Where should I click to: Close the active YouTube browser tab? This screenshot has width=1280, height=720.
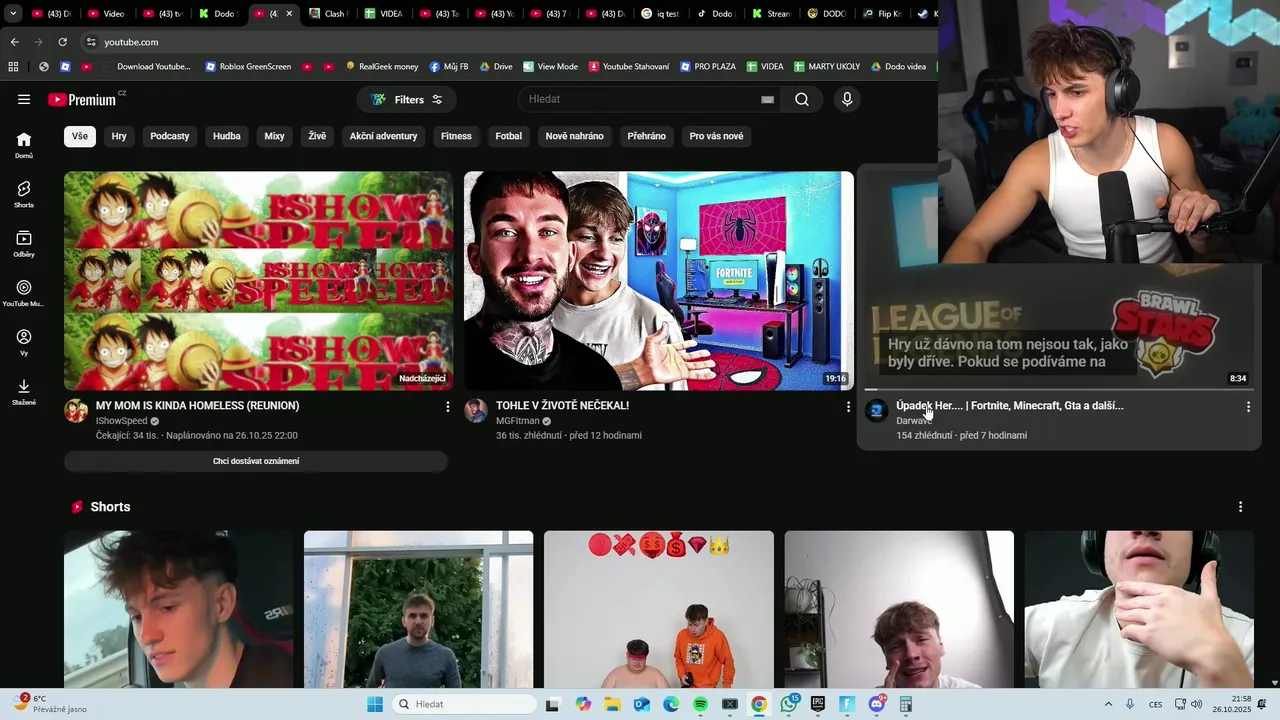point(289,14)
